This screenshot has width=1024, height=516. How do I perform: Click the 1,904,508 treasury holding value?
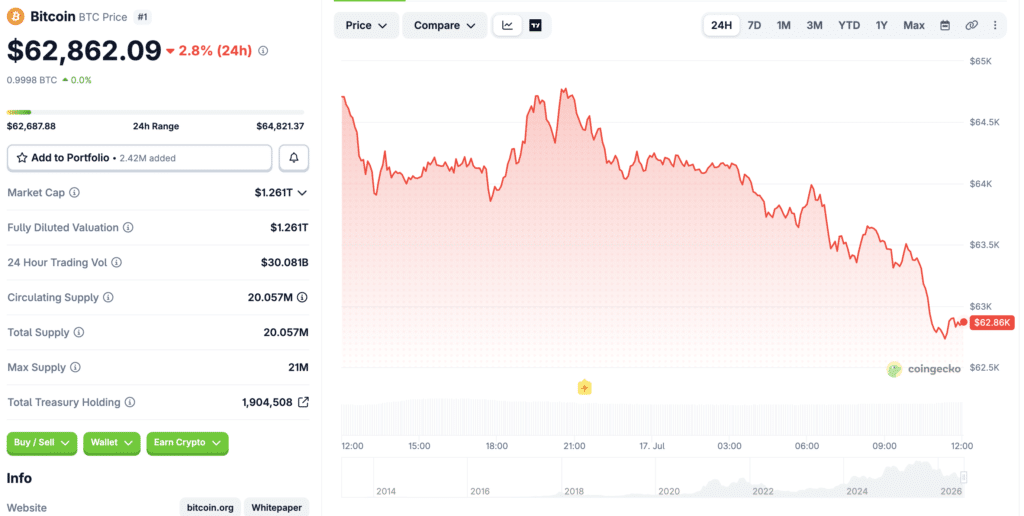coord(267,402)
